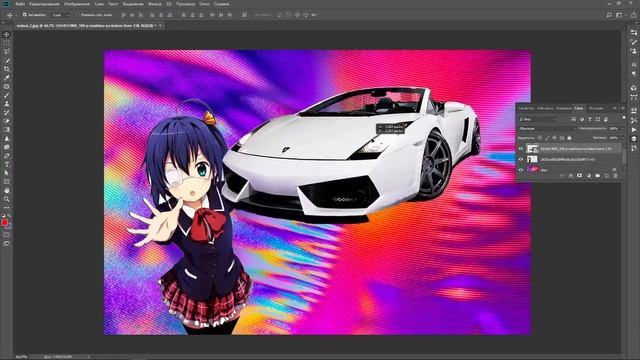Viewport: 640px width, 360px height.
Task: Hide the Background layer eye
Action: [521, 170]
